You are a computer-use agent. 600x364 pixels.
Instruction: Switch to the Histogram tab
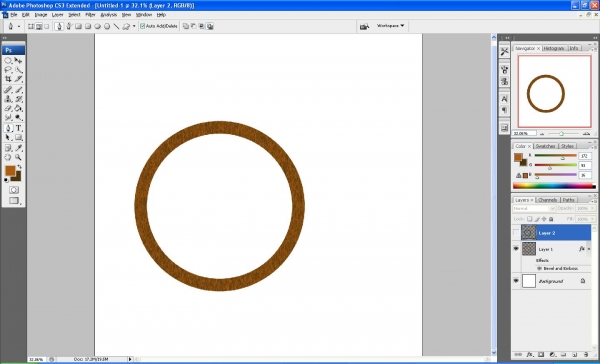[554, 49]
